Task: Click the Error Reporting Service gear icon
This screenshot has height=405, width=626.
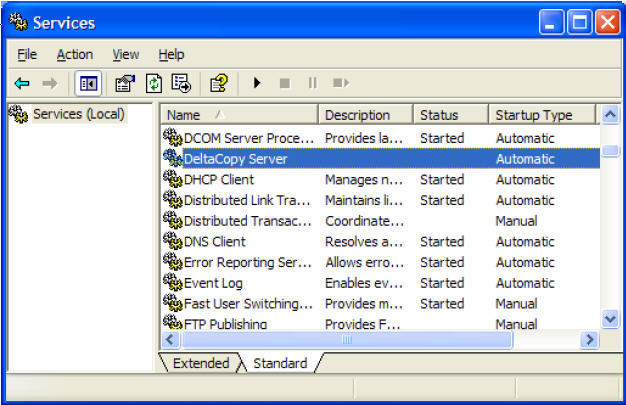Action: click(172, 262)
